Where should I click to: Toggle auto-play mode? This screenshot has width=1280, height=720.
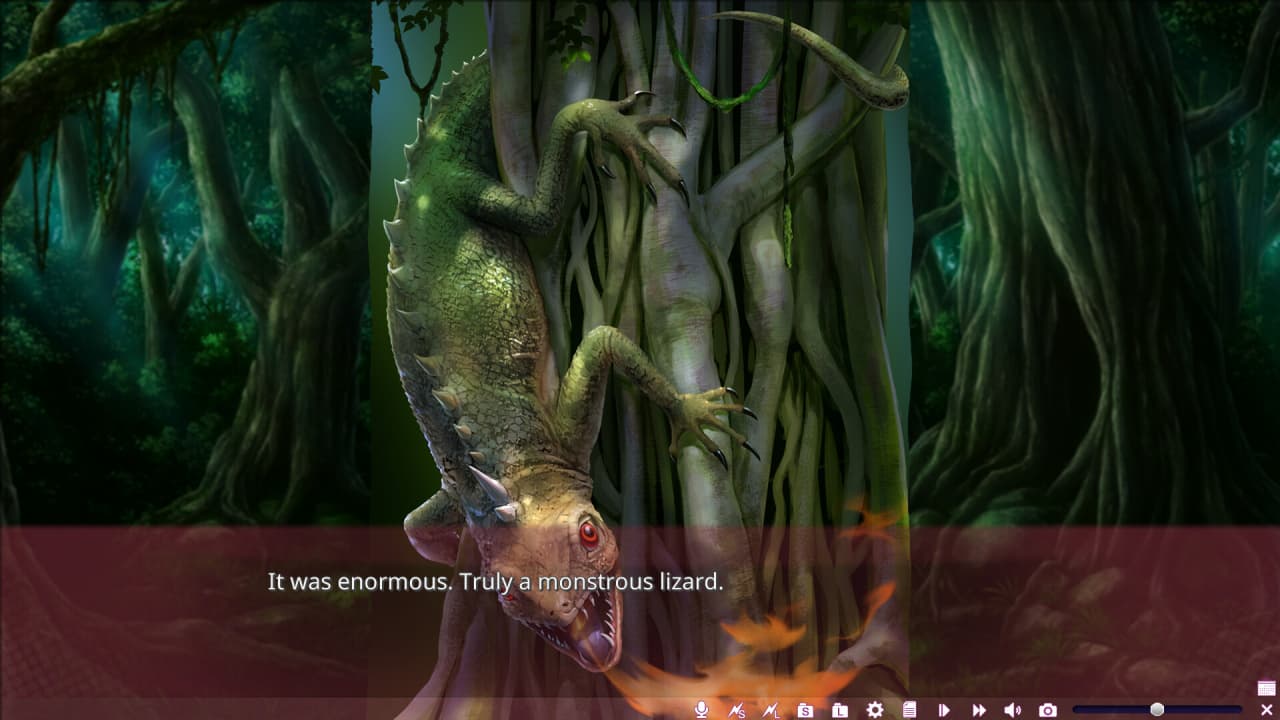point(944,710)
